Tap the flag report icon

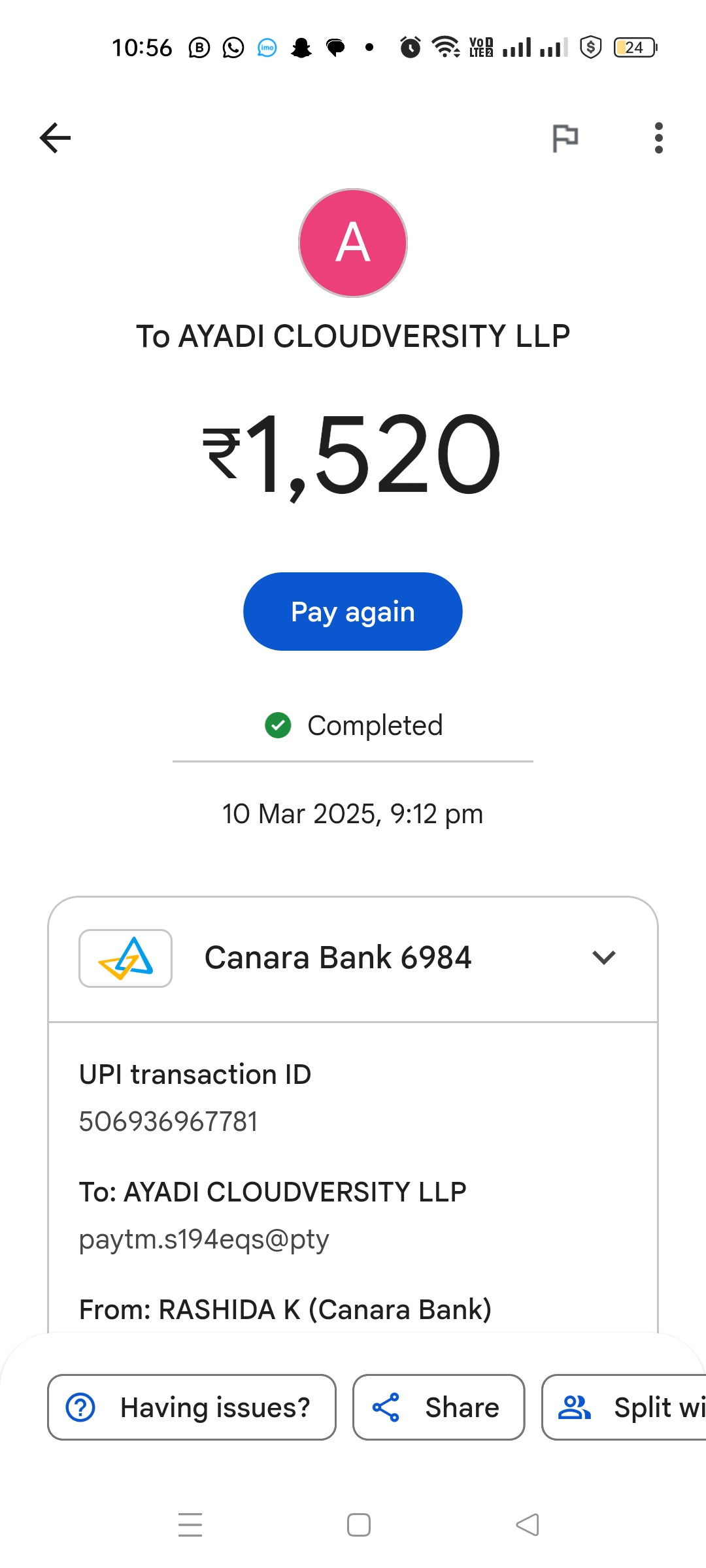pos(565,138)
